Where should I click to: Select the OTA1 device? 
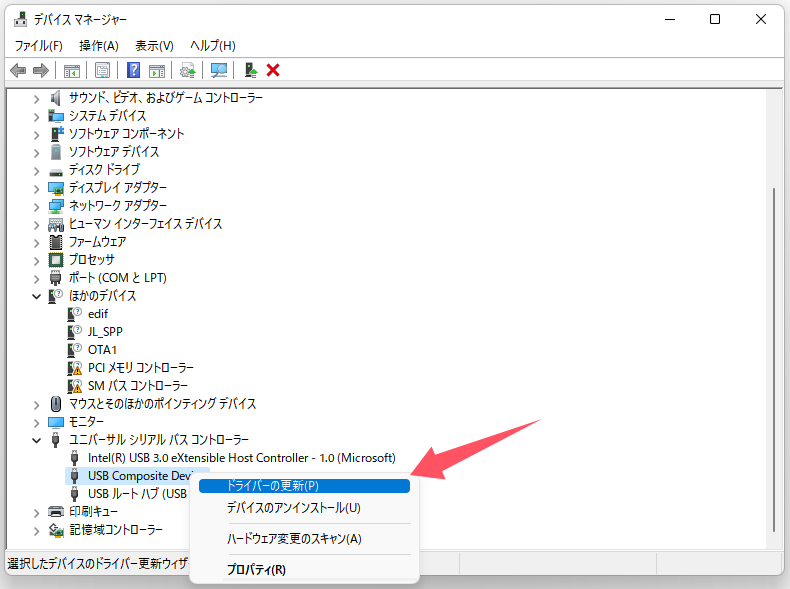pos(102,350)
